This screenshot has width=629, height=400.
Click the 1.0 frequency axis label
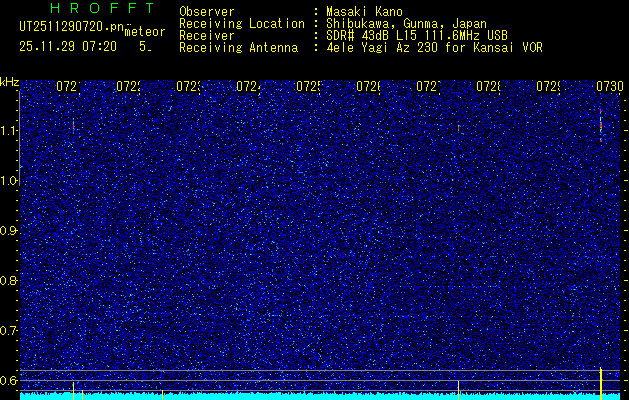9,181
